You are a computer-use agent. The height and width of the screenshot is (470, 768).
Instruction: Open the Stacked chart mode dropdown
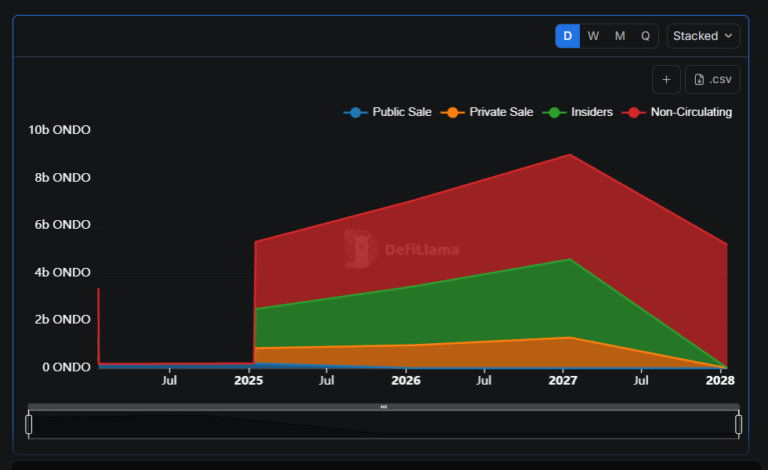point(704,36)
